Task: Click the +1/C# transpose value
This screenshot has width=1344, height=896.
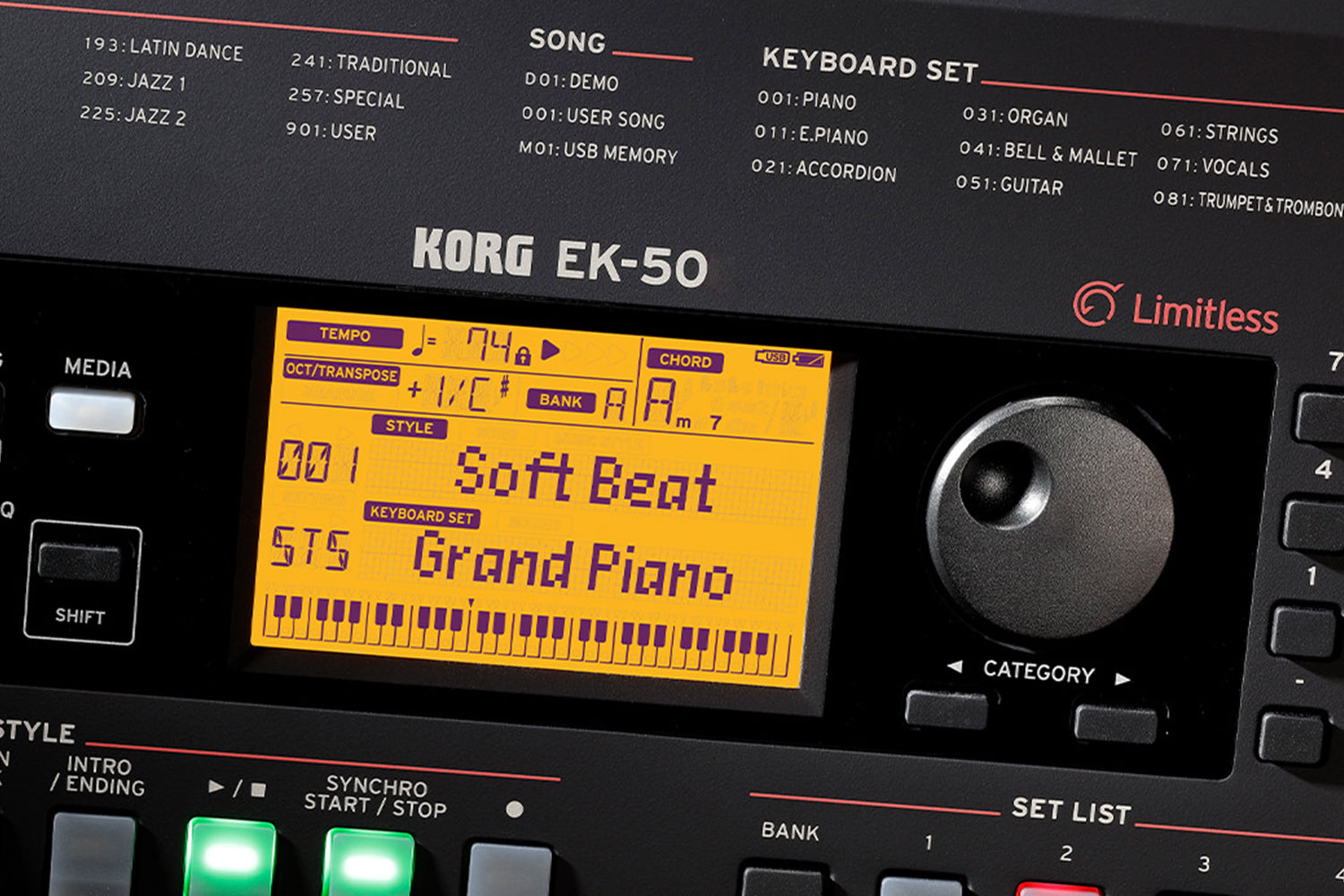Action: pyautogui.click(x=459, y=392)
